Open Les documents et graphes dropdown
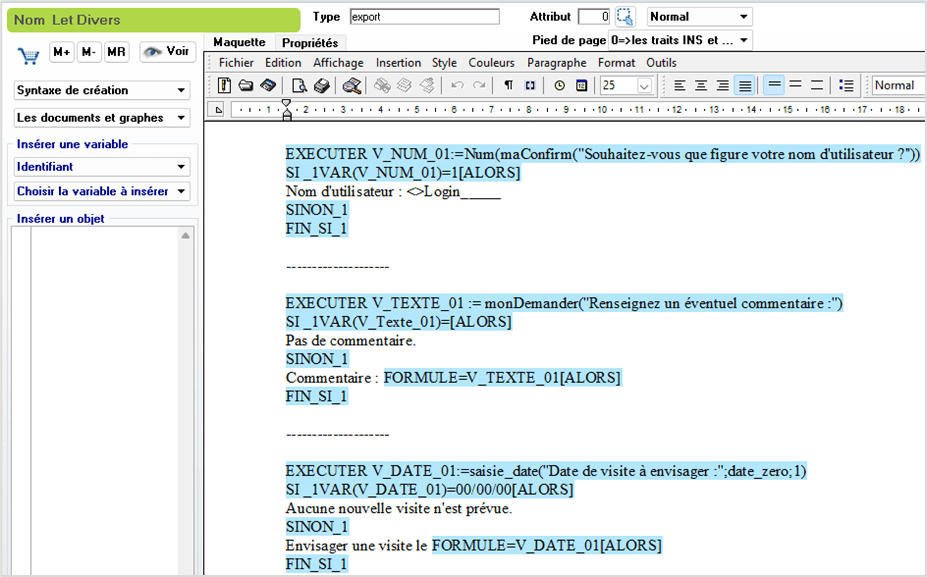Viewport: 927px width, 577px height. click(102, 118)
